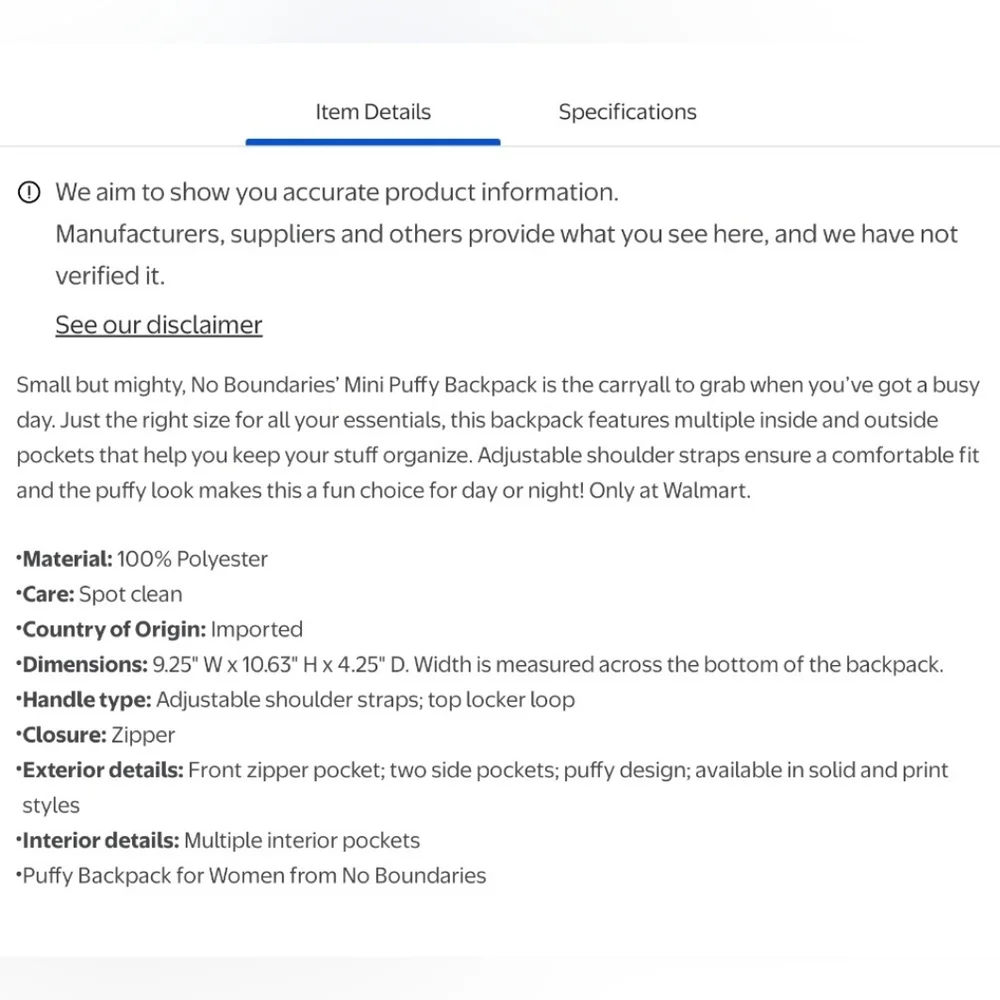This screenshot has height=1000, width=1000.
Task: Open the See our disclaimer link
Action: 159,325
